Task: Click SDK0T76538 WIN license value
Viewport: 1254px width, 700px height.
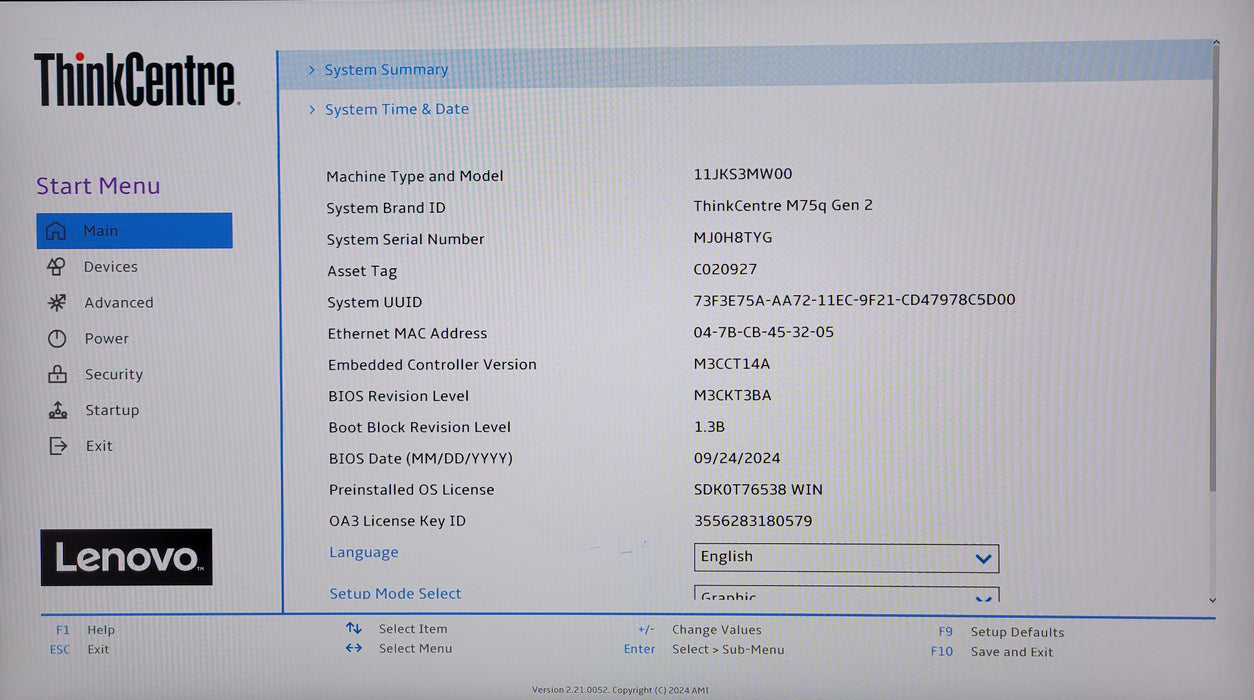Action: (x=759, y=489)
